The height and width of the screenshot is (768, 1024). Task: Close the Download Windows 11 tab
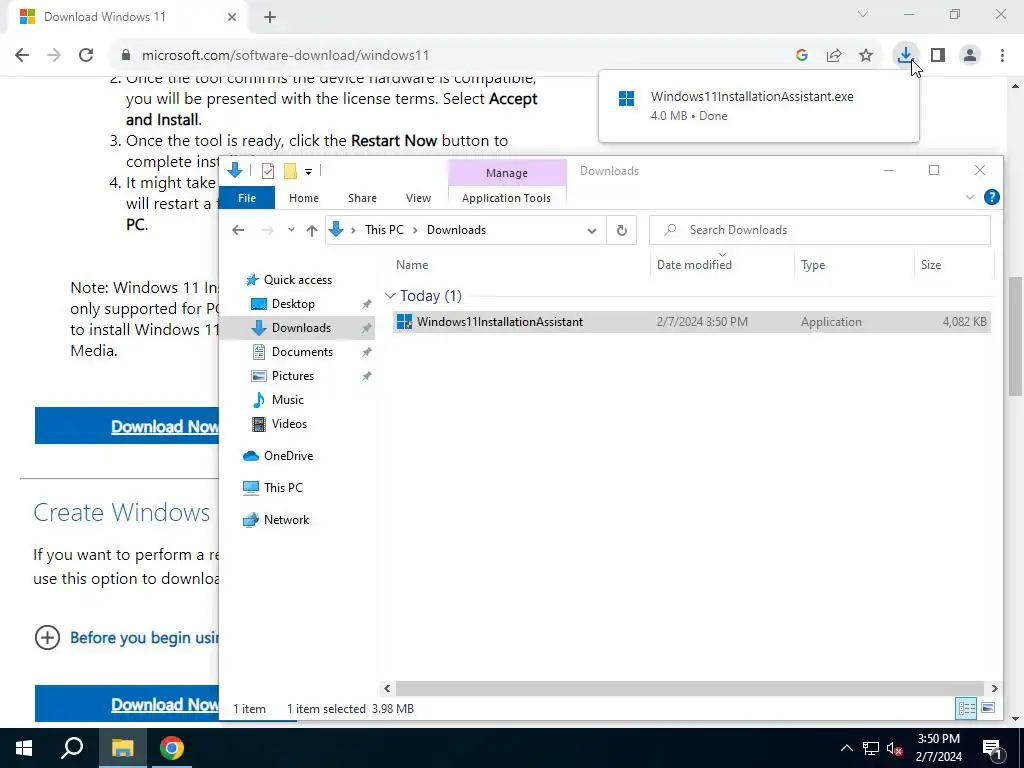pos(231,18)
